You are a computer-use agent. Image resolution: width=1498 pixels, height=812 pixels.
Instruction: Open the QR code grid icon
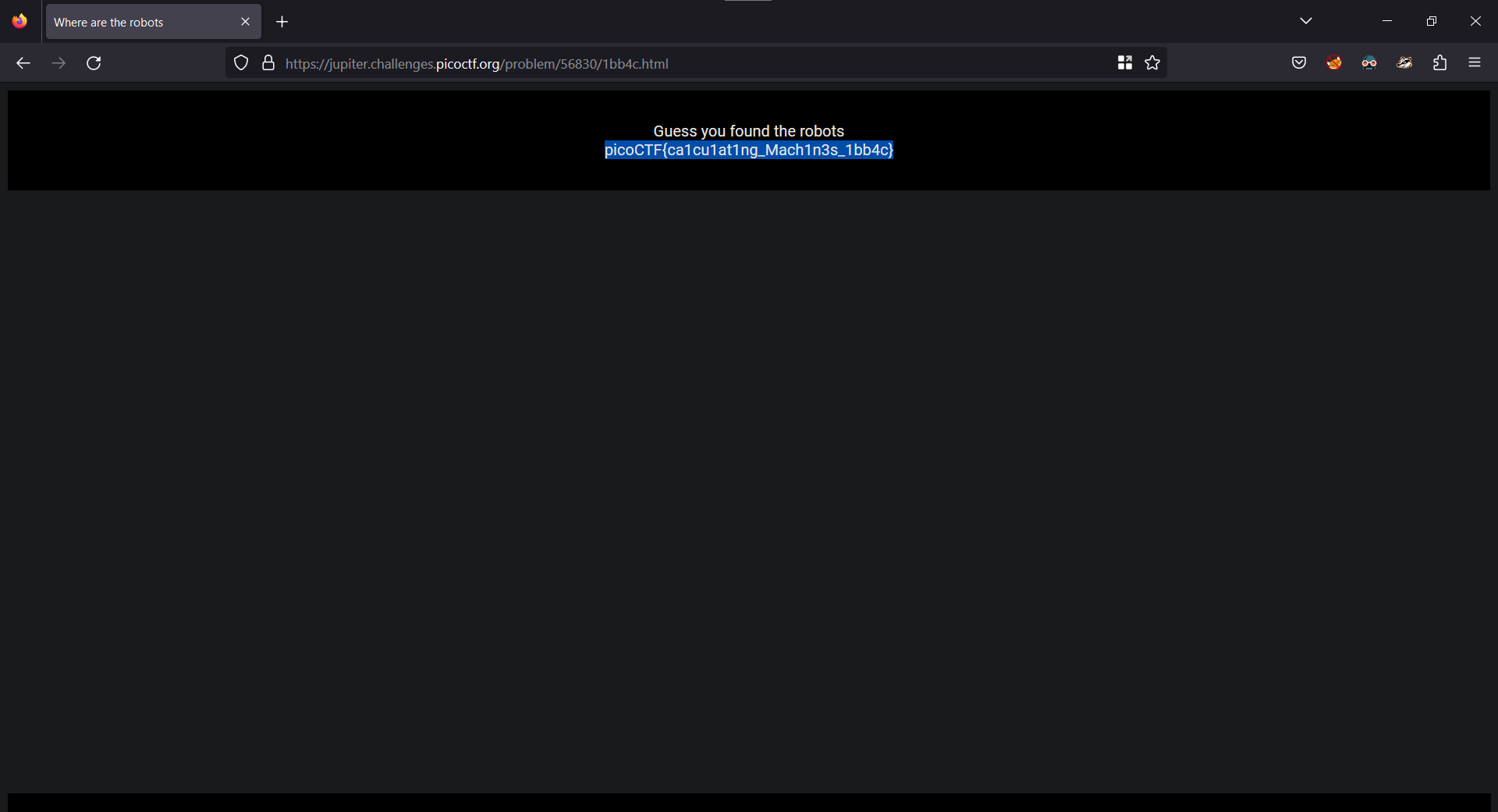coord(1124,63)
